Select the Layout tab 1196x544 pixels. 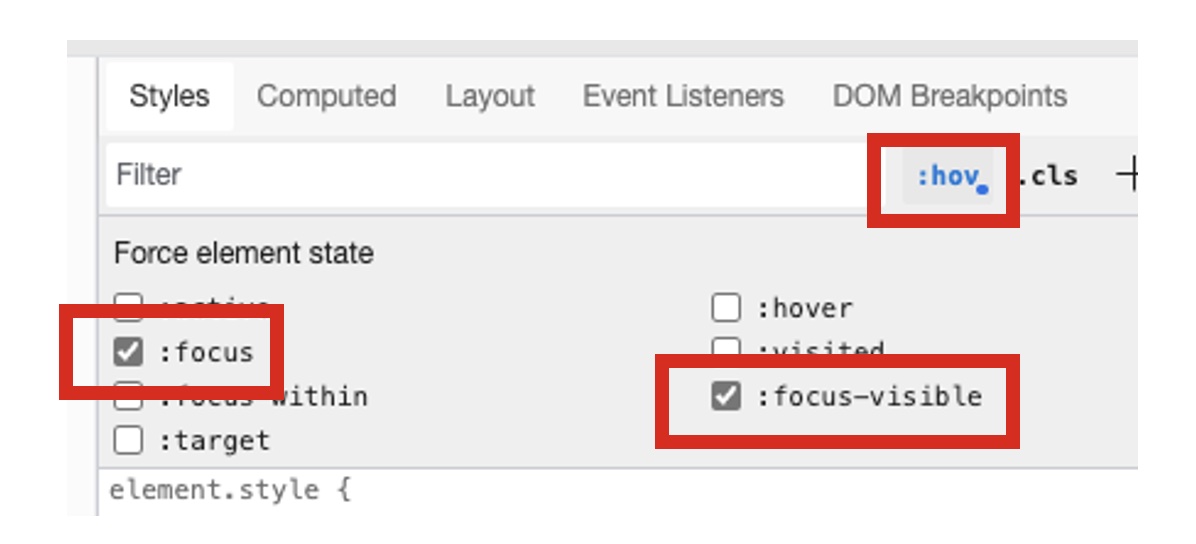[490, 97]
